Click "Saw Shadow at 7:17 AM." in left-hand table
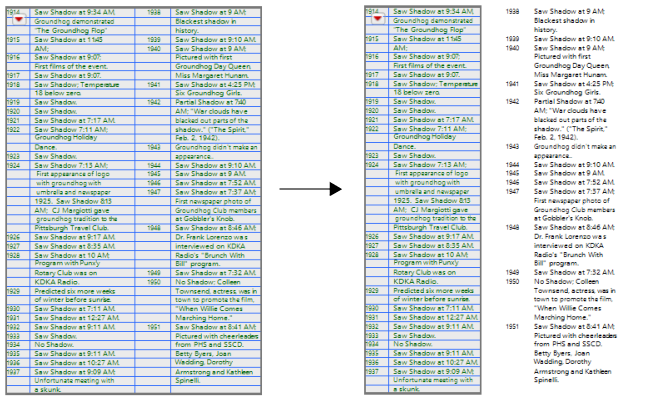 pos(75,120)
